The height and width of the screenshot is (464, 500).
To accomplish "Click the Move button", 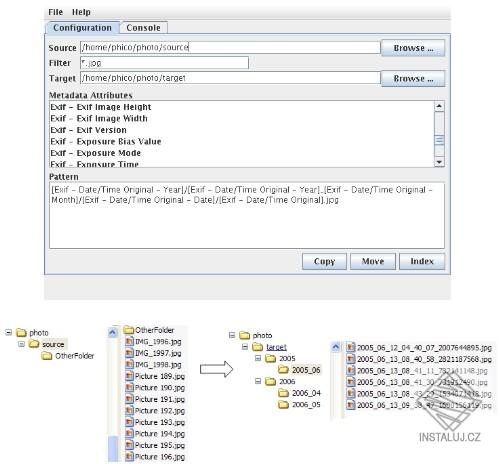I will [373, 261].
